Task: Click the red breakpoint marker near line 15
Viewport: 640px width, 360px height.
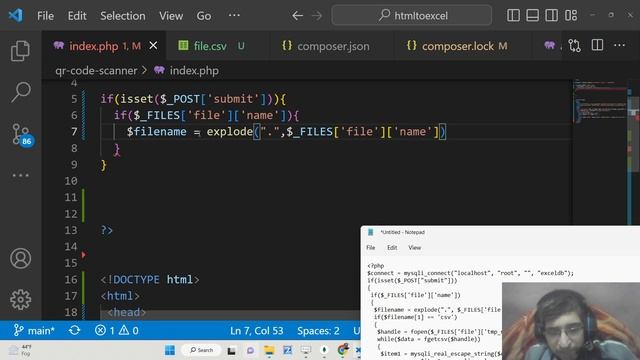Action: coord(84,255)
